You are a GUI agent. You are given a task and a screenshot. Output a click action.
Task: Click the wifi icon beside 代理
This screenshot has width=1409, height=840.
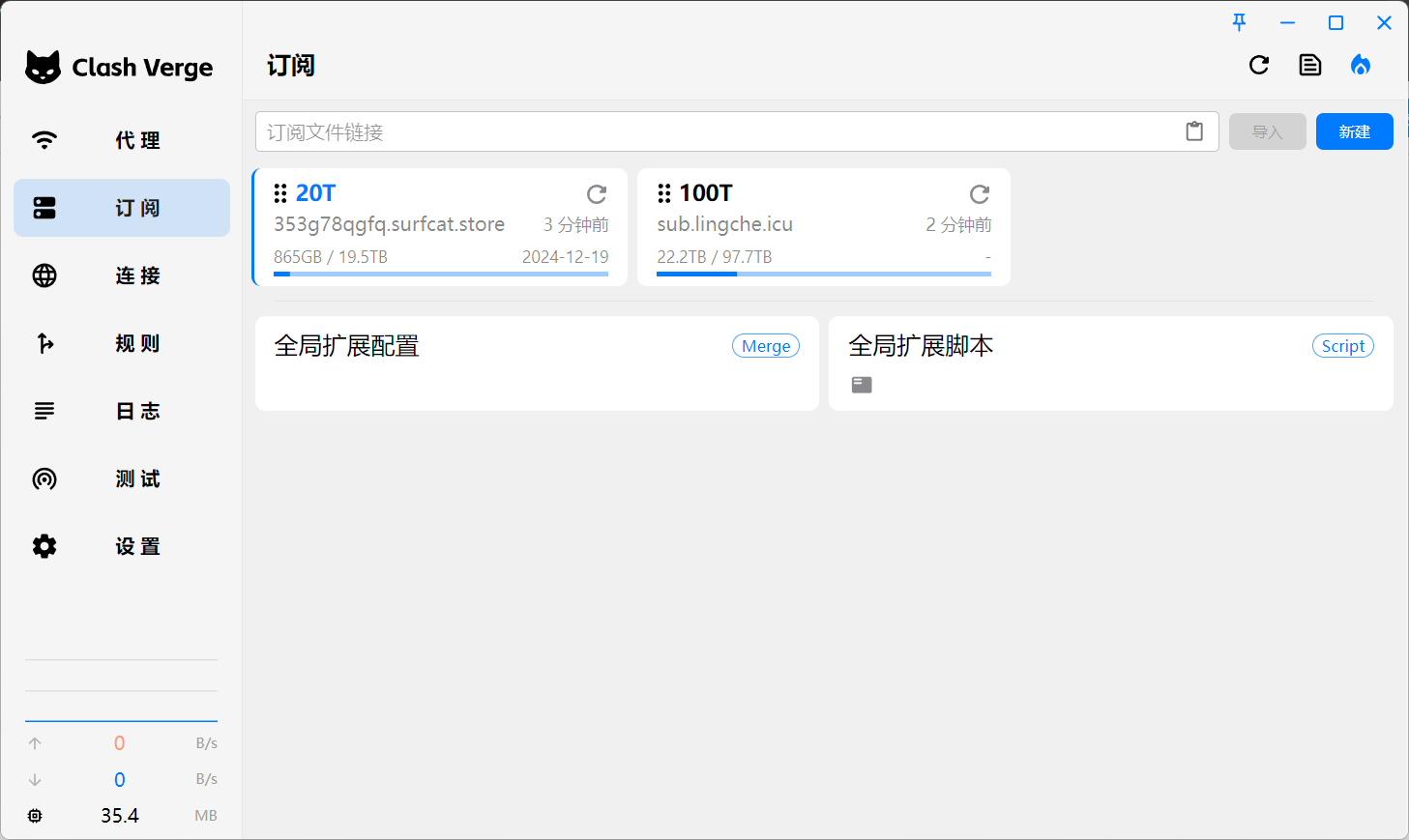[44, 140]
